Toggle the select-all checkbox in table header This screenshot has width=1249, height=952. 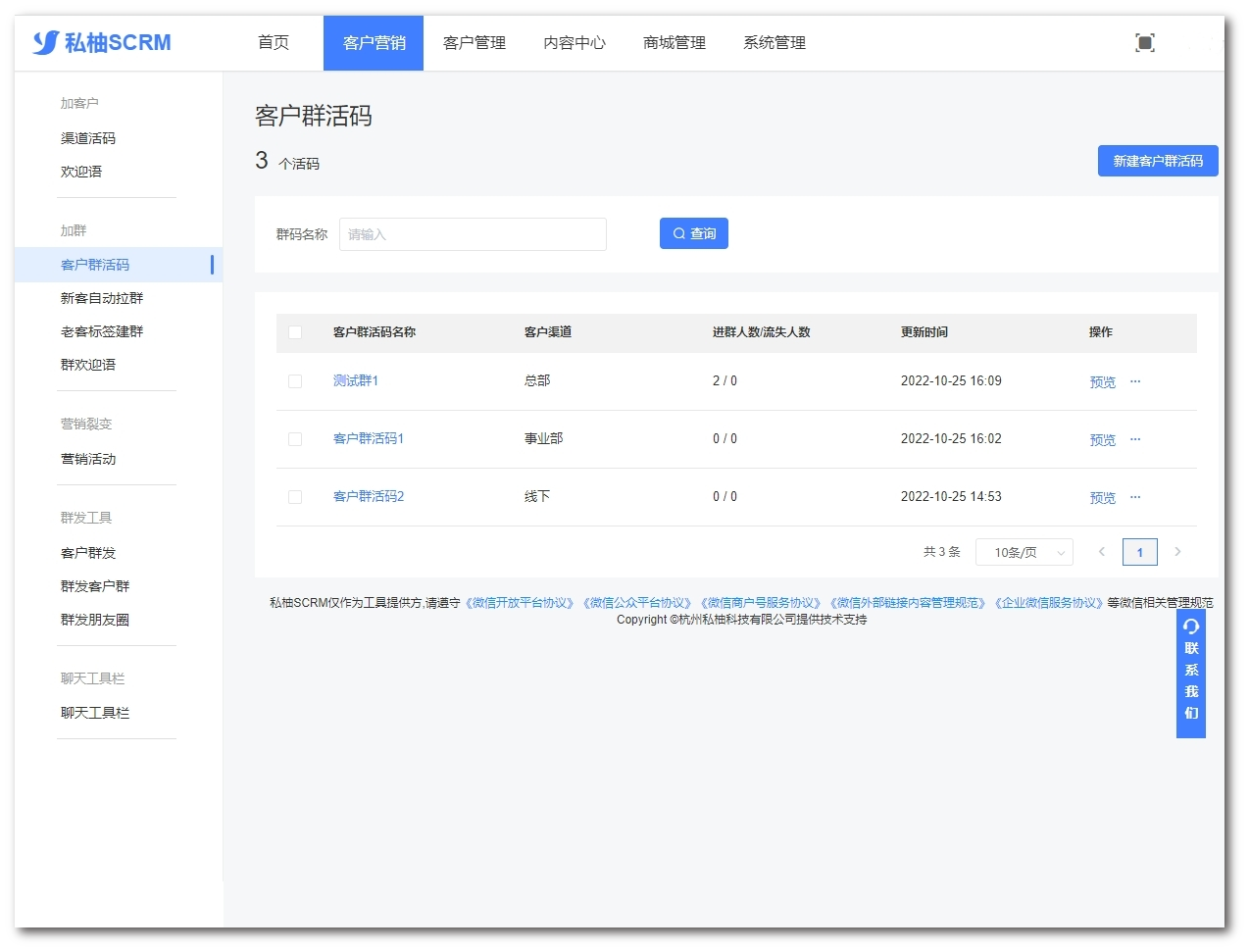[x=295, y=332]
